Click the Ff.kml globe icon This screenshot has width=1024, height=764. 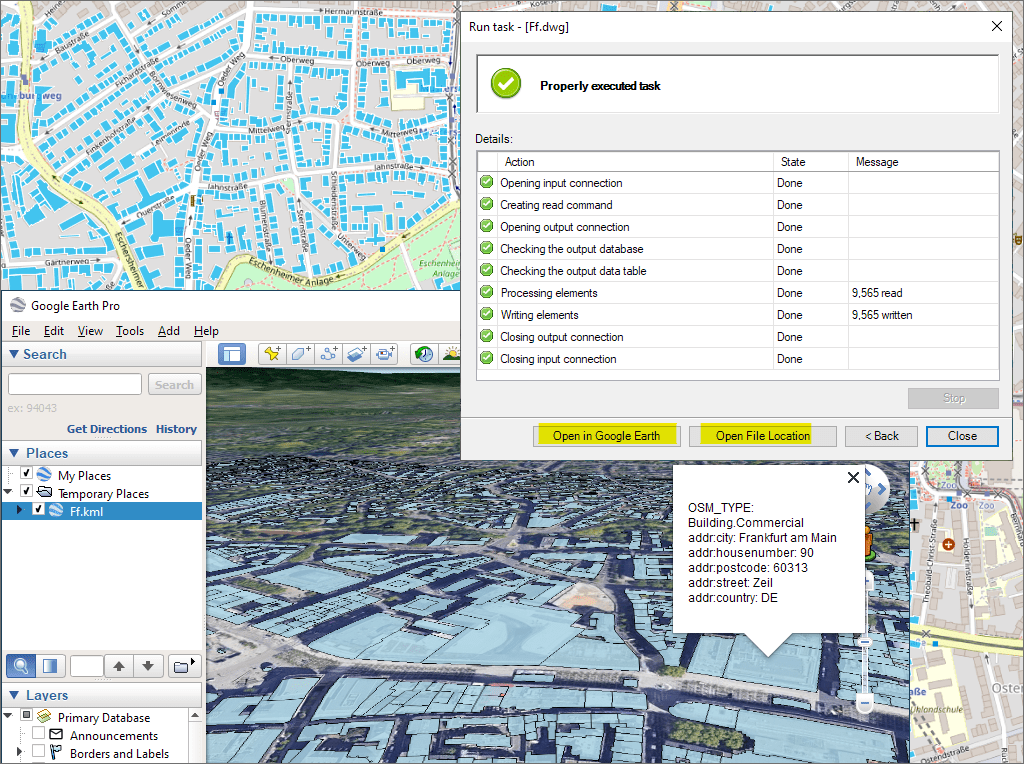coord(56,511)
